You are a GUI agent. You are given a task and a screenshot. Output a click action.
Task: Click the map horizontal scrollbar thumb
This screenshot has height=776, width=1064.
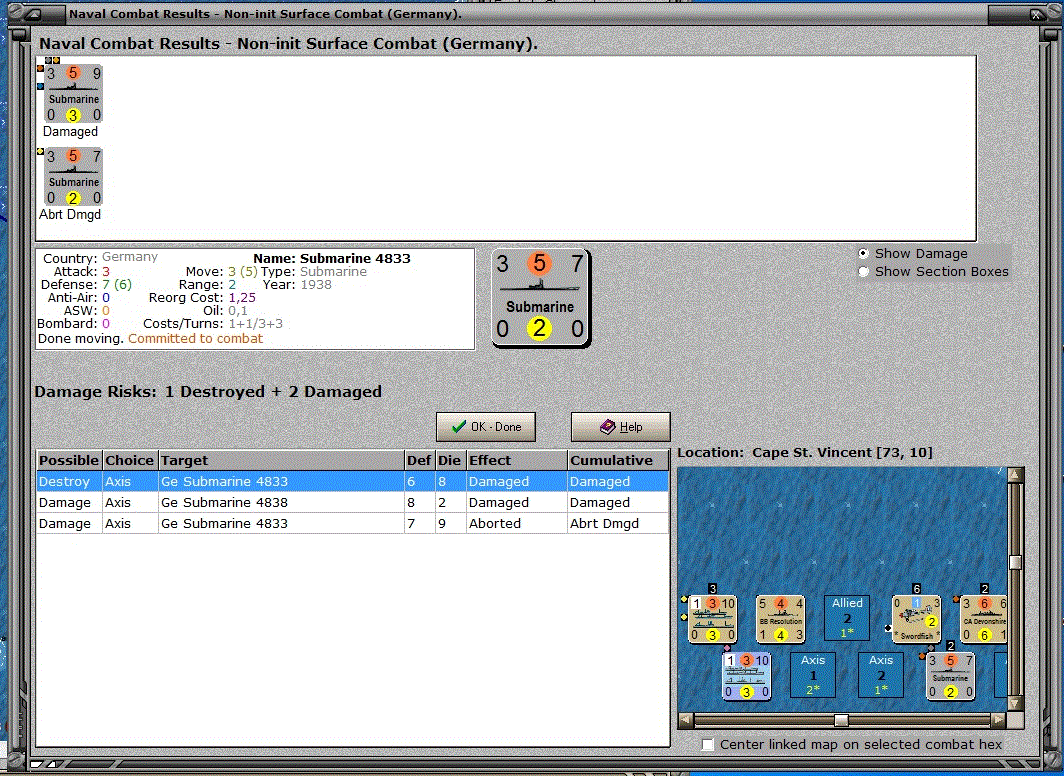click(x=841, y=720)
